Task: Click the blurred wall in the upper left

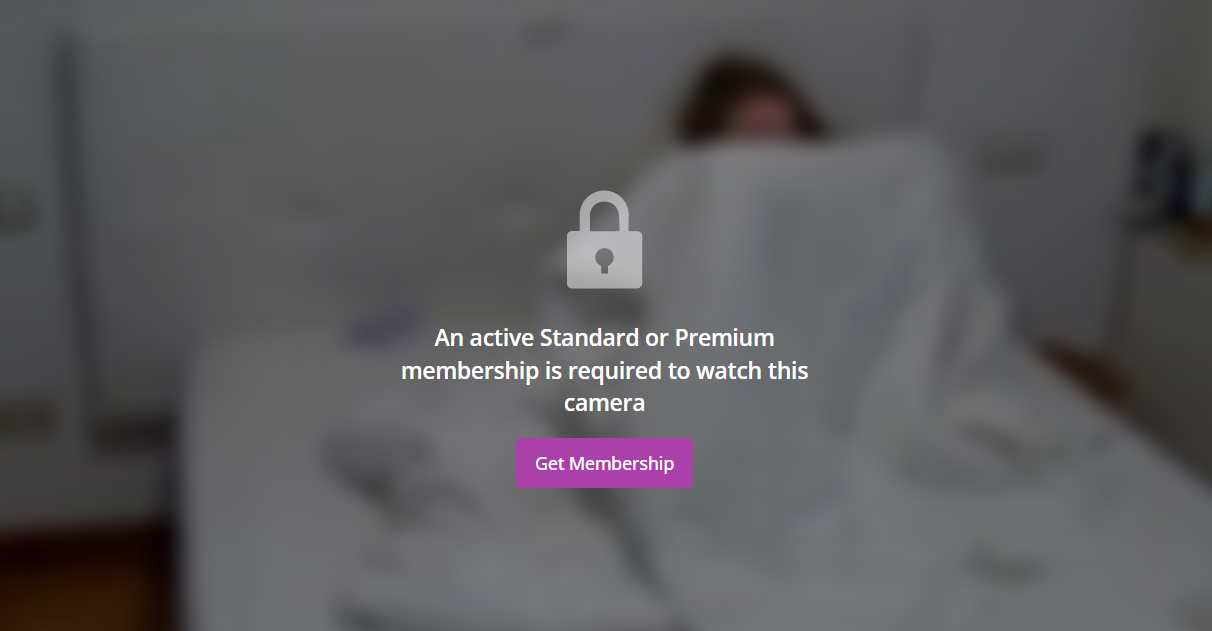Action: tap(250, 120)
